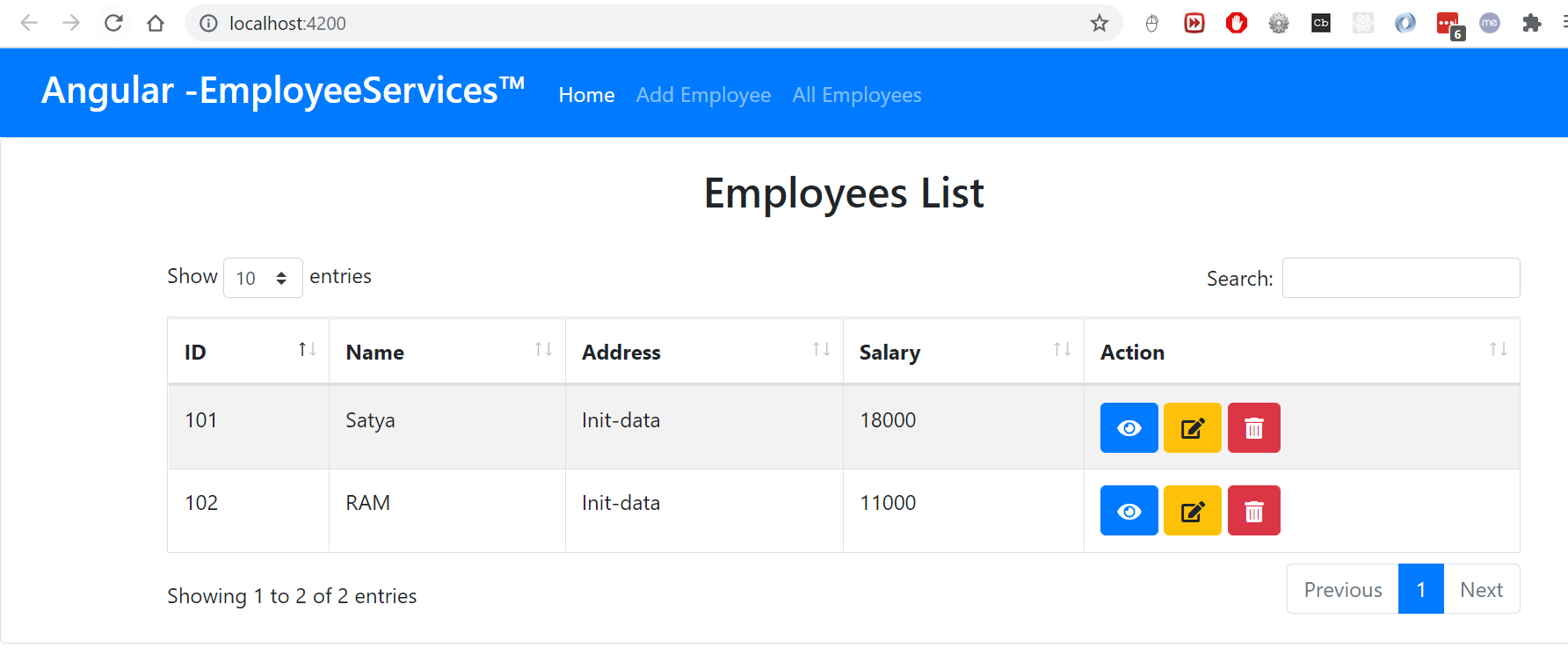Sort table by Salary column
Screen dimensions: 1568x648
pos(962,352)
